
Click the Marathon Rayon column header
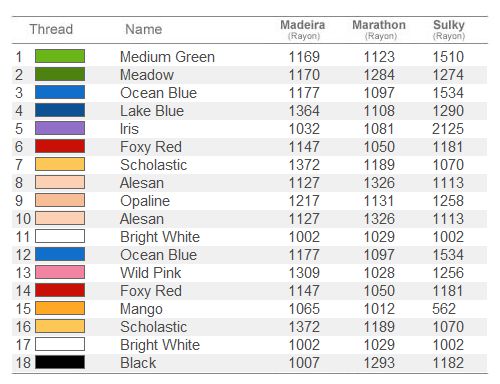tap(379, 29)
